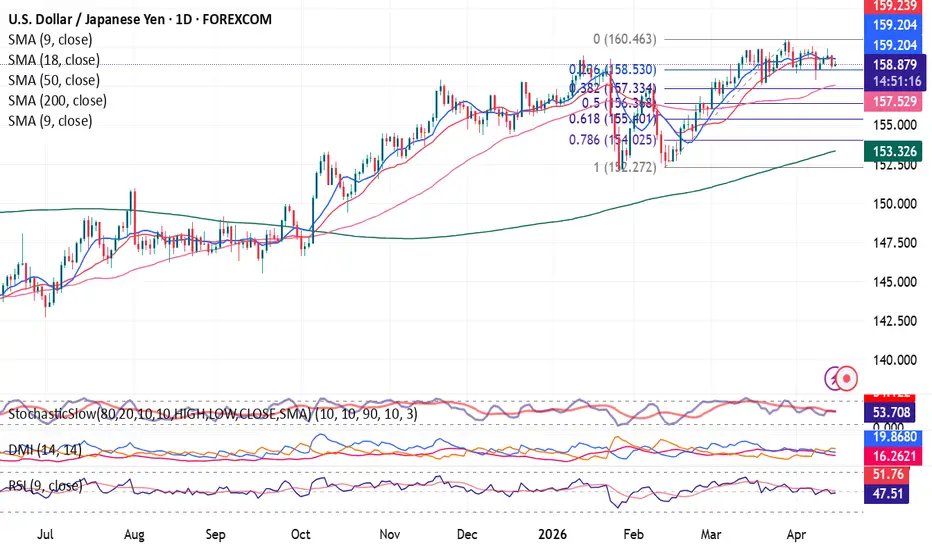This screenshot has height=550, width=932.
Task: Select the SMA (9, close) legend below SMA (200, close)
Action: coord(51,121)
